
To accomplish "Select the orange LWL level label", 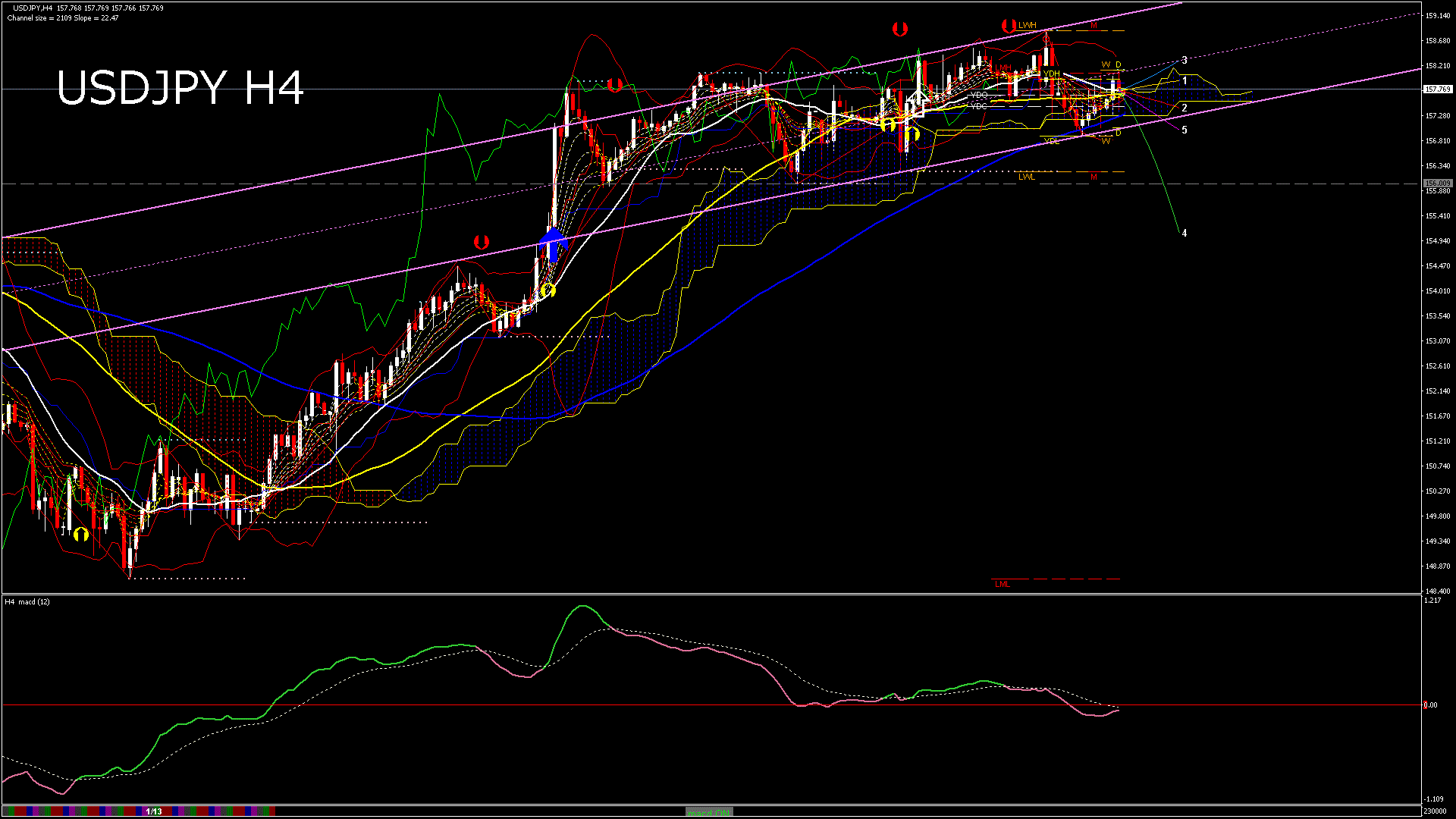I will coord(1026,177).
